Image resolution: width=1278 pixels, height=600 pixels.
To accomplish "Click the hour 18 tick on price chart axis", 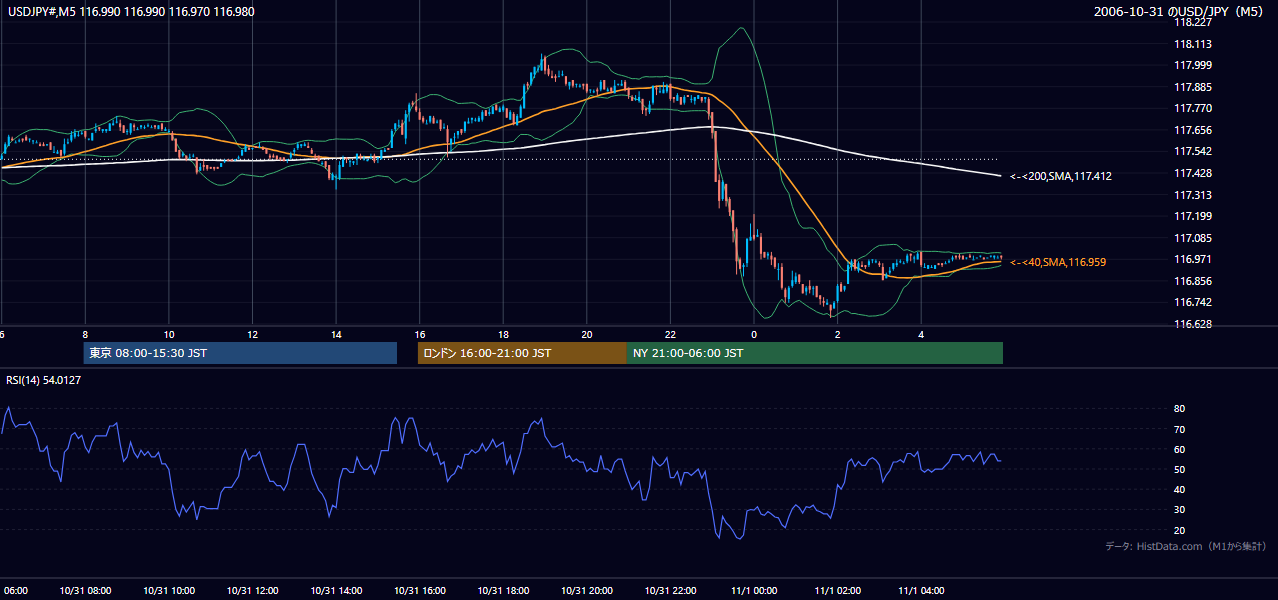I will pos(504,334).
